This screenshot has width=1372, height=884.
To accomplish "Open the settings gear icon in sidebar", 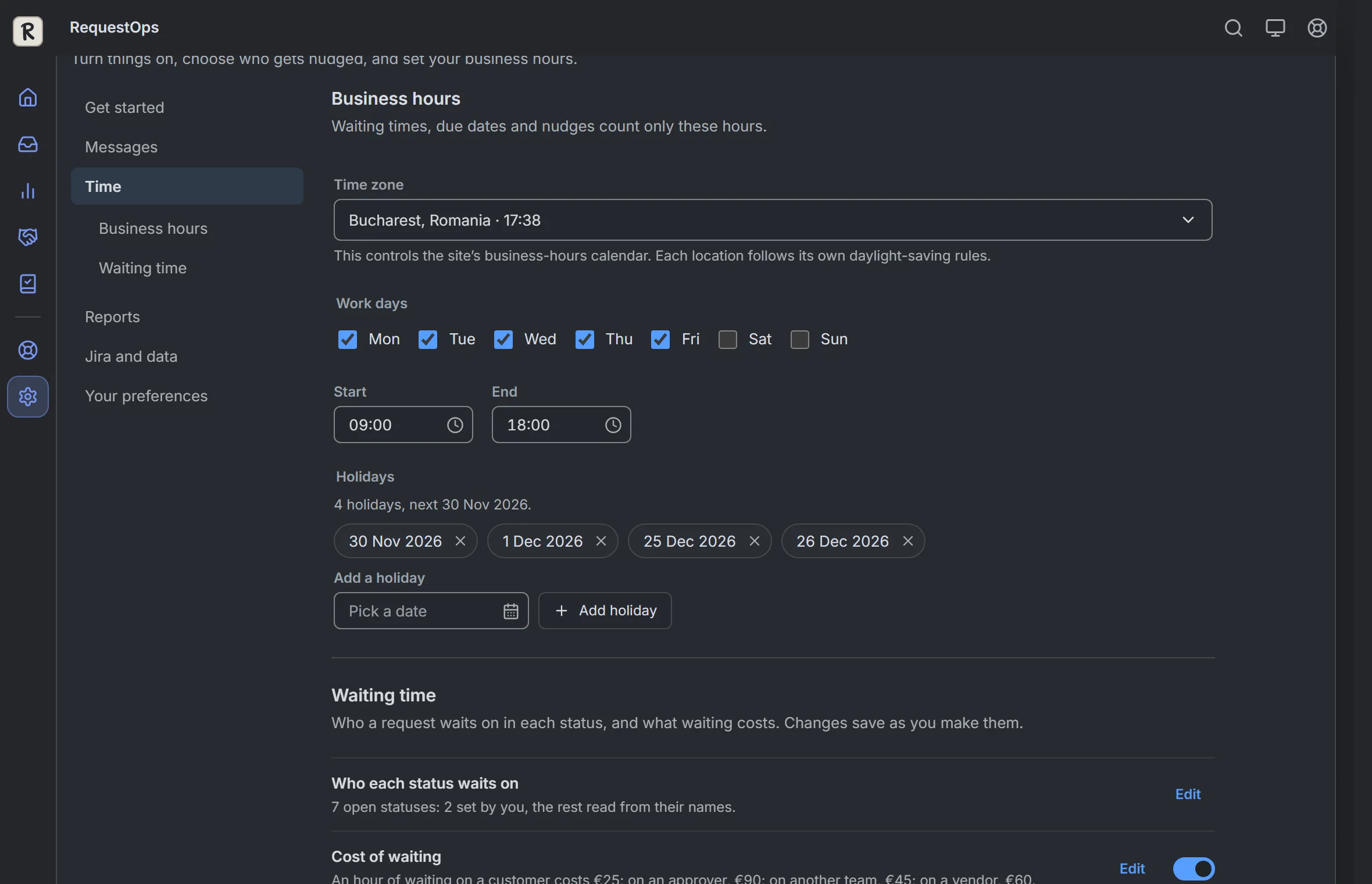I will pyautogui.click(x=28, y=396).
